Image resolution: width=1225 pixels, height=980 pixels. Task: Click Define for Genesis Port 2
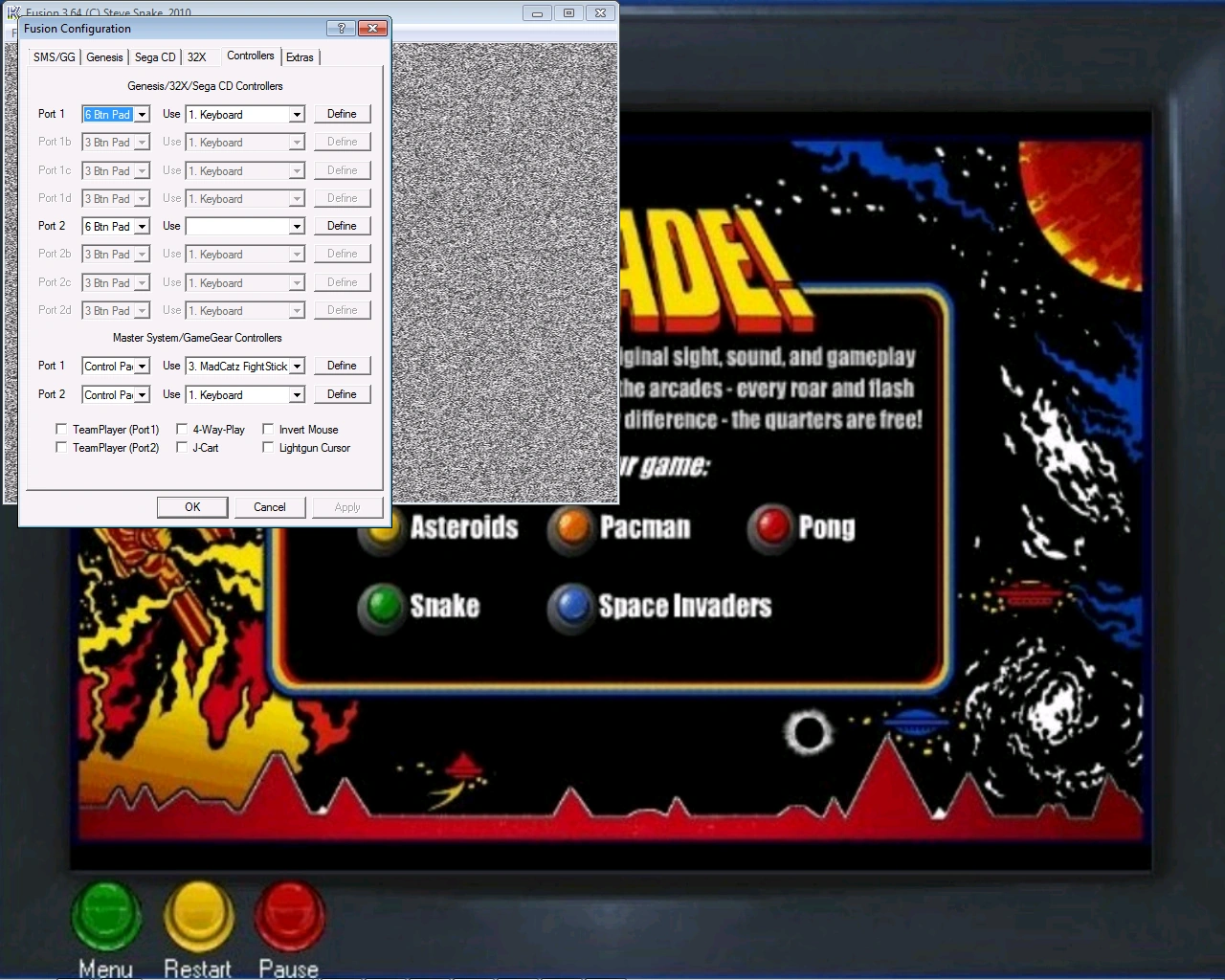[x=342, y=226]
